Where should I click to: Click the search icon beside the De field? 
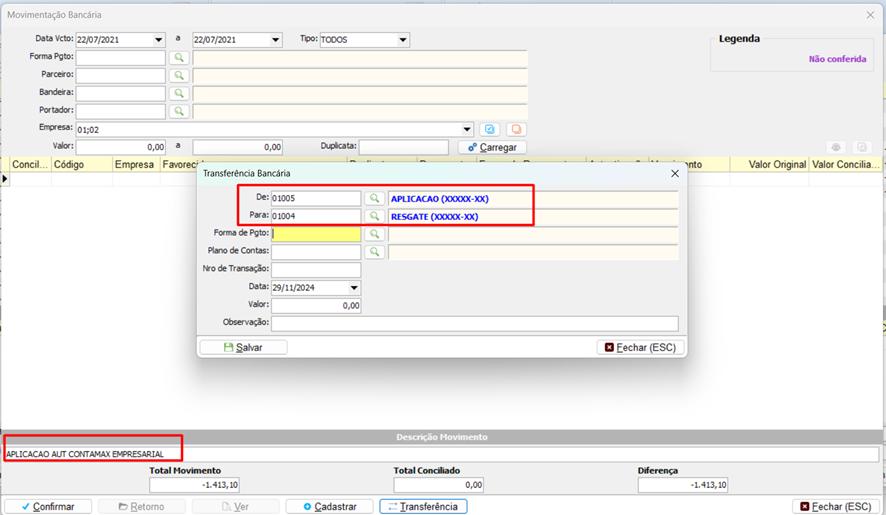374,199
